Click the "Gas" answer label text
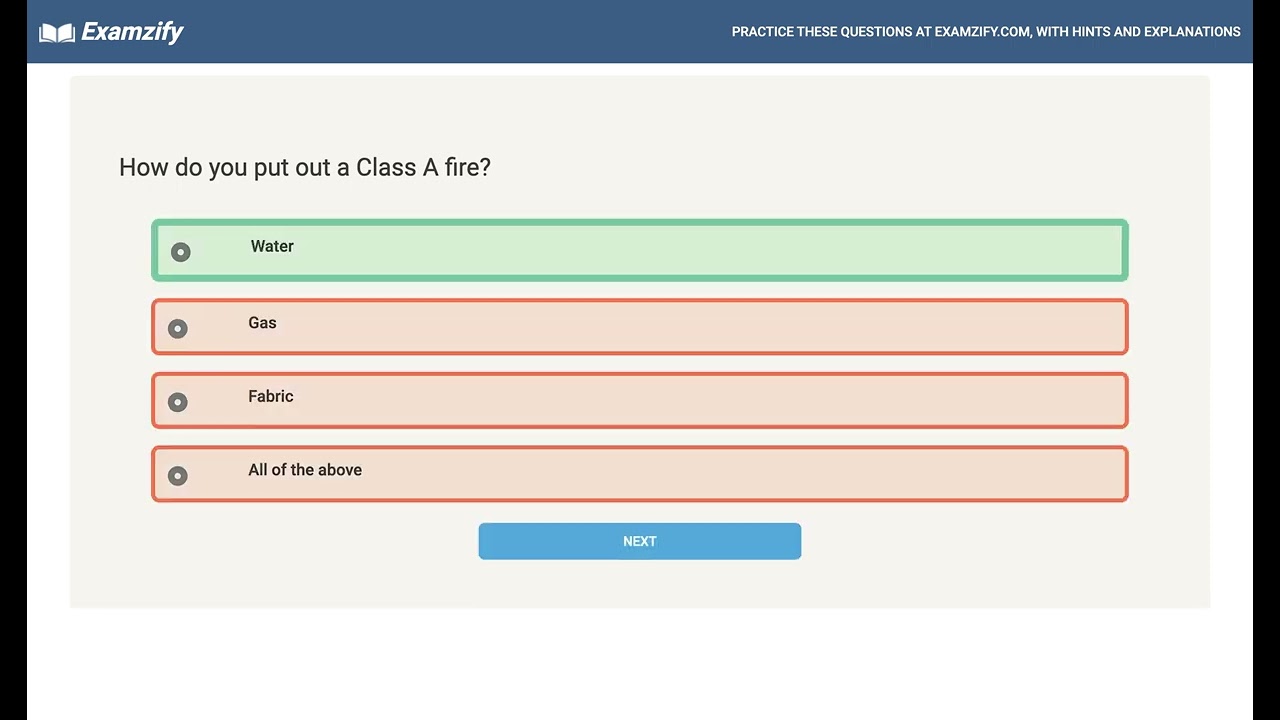 point(262,323)
